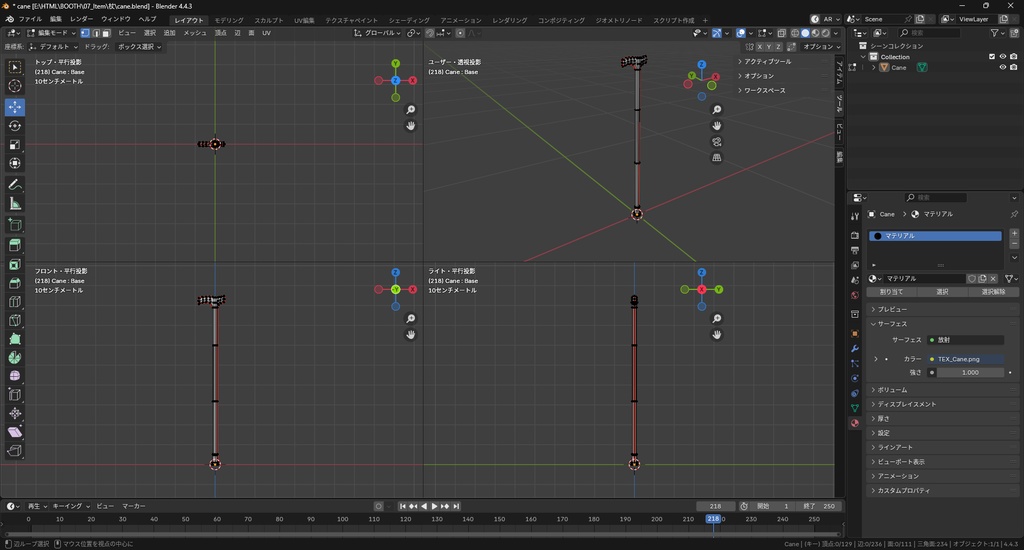Hide Cane object in viewport via eye icon
Image resolution: width=1024 pixels, height=550 pixels.
click(1003, 67)
